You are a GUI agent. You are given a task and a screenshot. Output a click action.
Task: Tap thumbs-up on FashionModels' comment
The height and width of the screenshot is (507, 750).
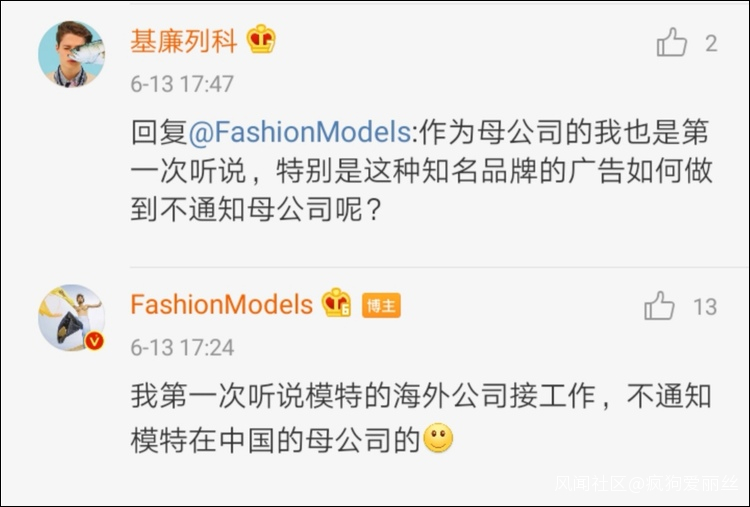659,305
